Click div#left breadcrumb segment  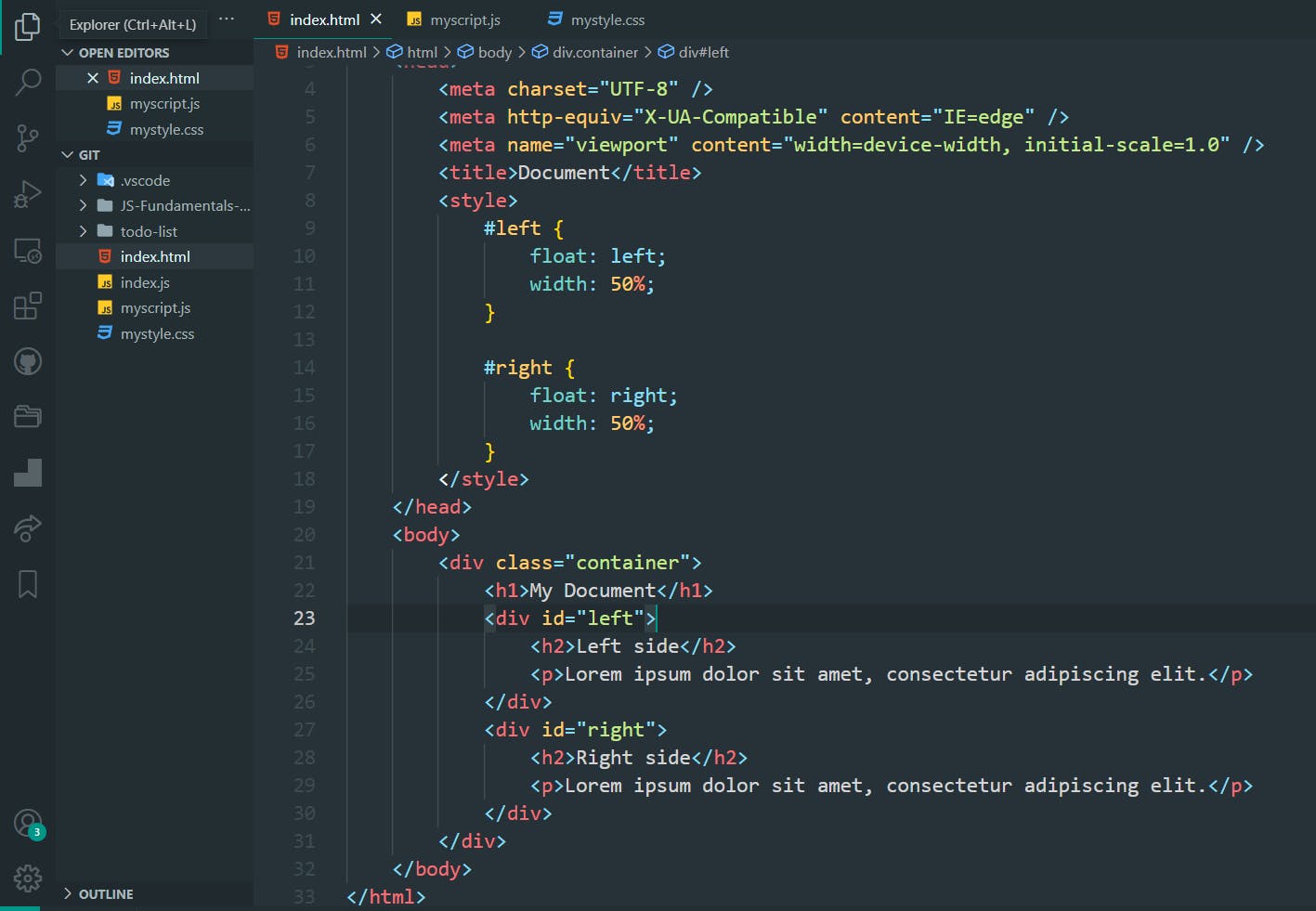point(704,52)
